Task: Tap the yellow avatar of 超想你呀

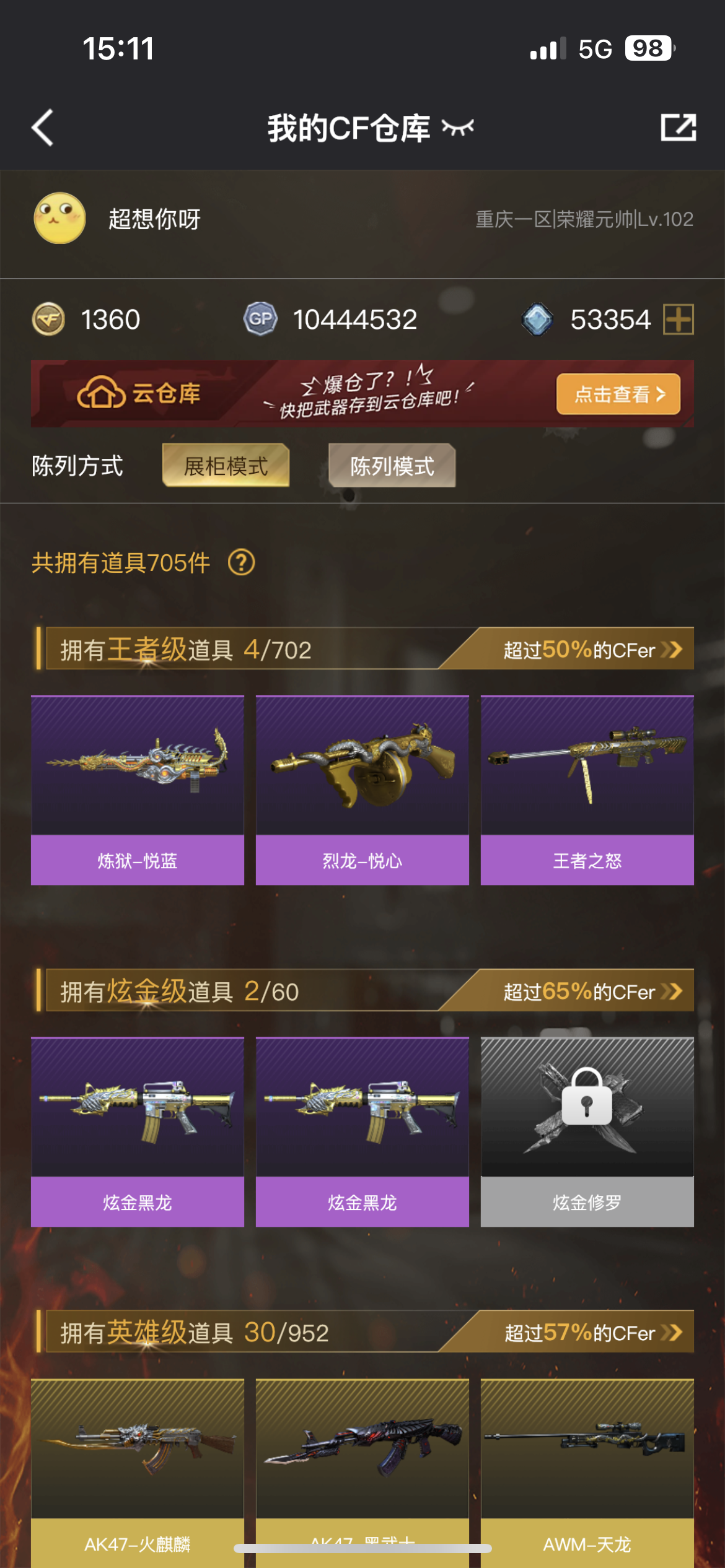Action: (59, 218)
